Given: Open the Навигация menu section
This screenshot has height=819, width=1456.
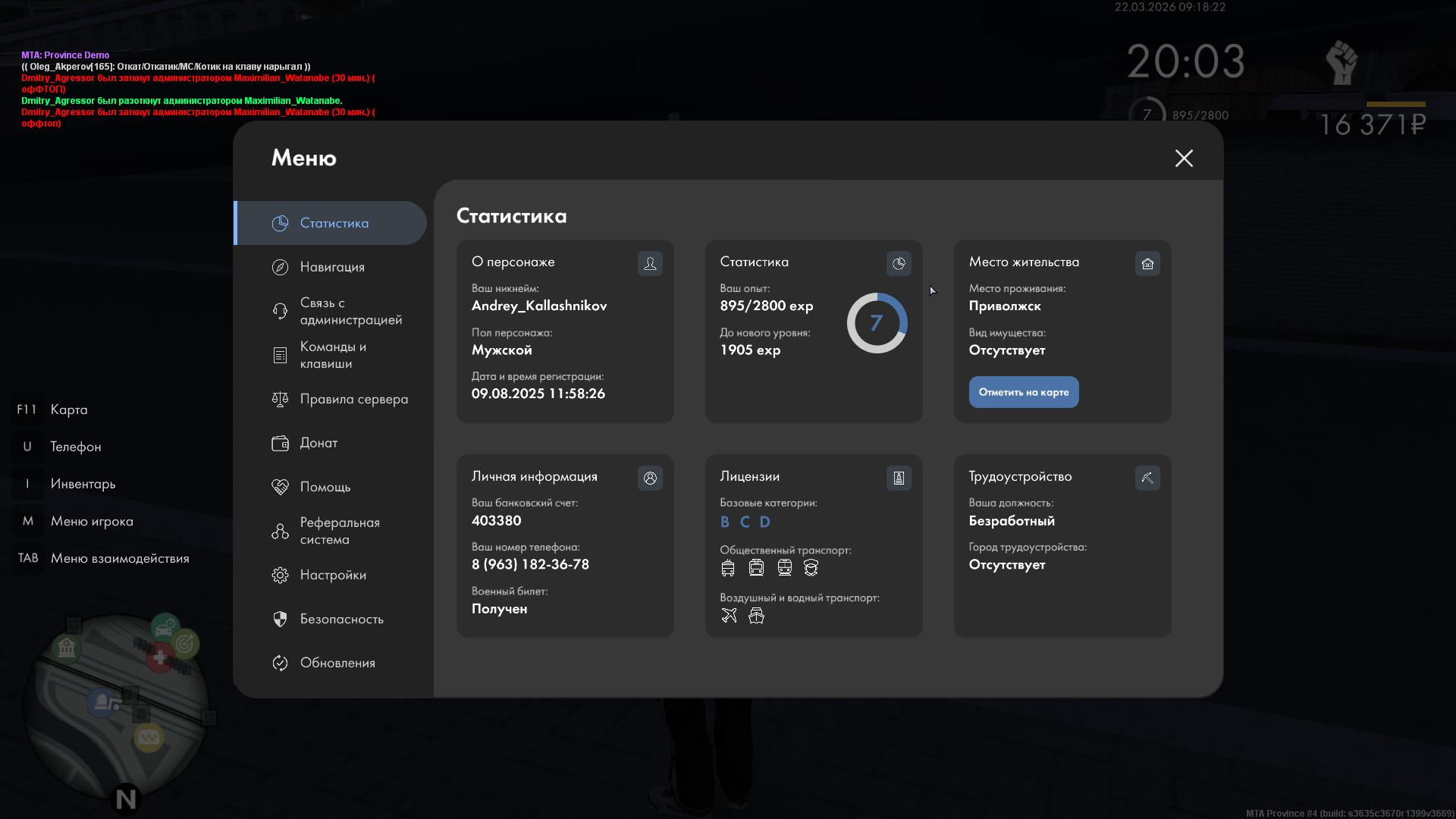Looking at the screenshot, I should pos(332,267).
